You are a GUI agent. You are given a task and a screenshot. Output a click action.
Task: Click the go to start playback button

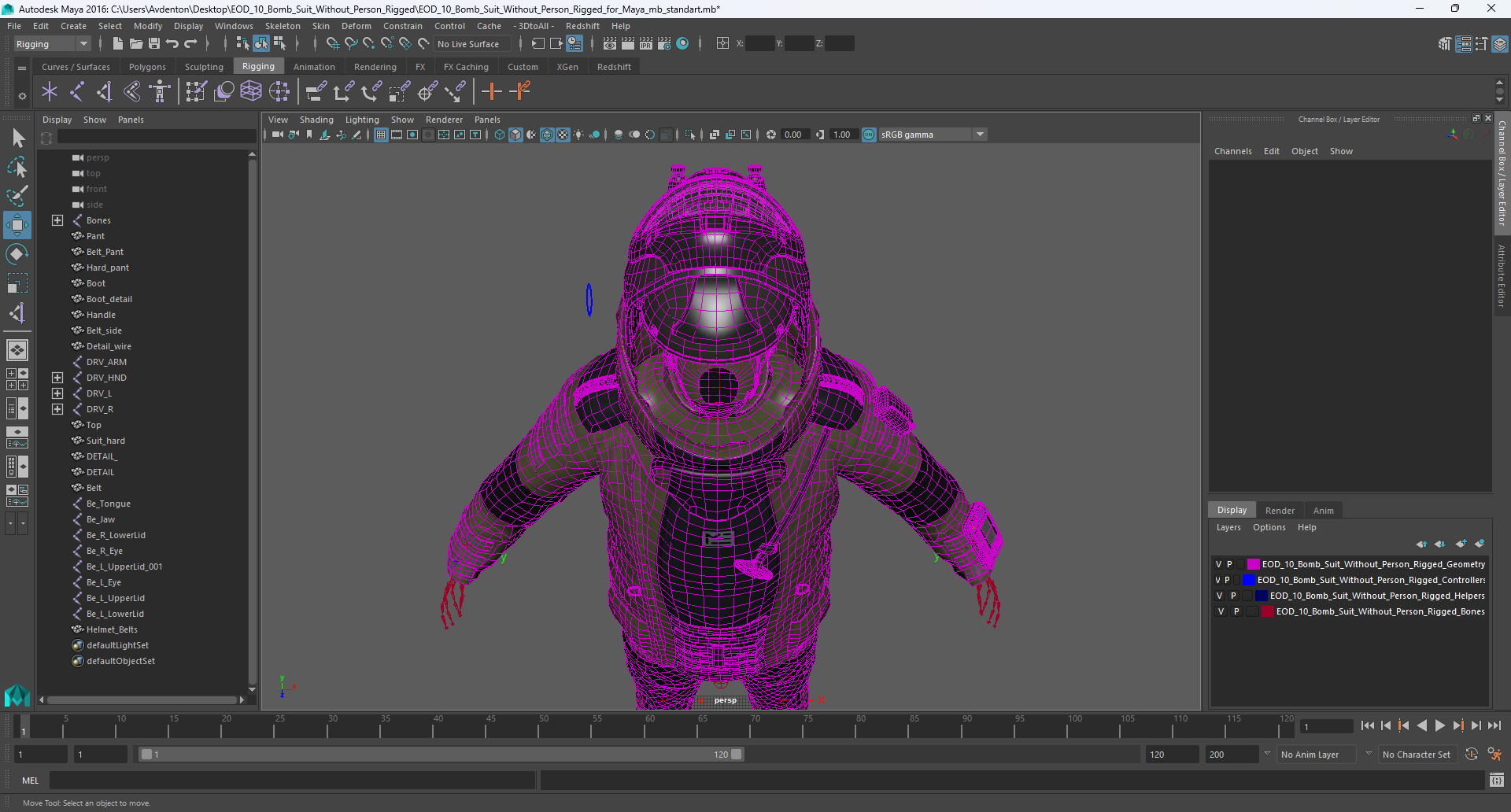(1368, 725)
